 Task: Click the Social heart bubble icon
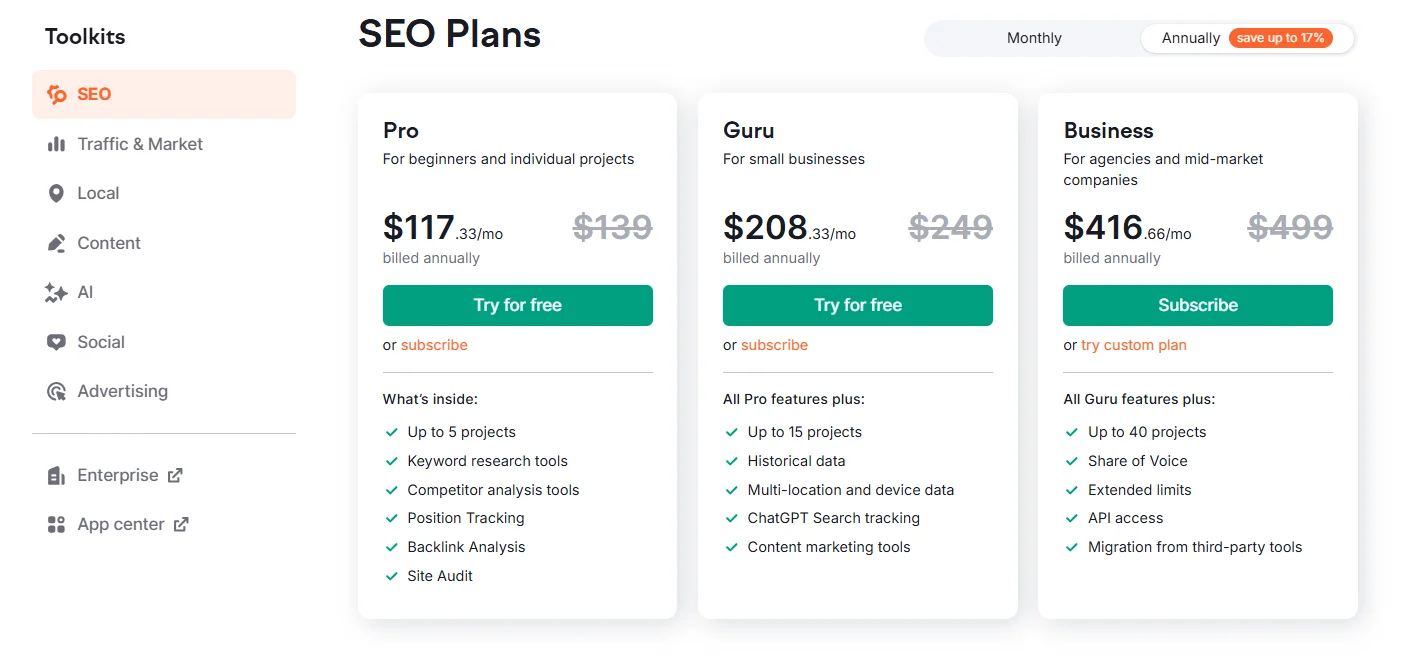click(57, 342)
